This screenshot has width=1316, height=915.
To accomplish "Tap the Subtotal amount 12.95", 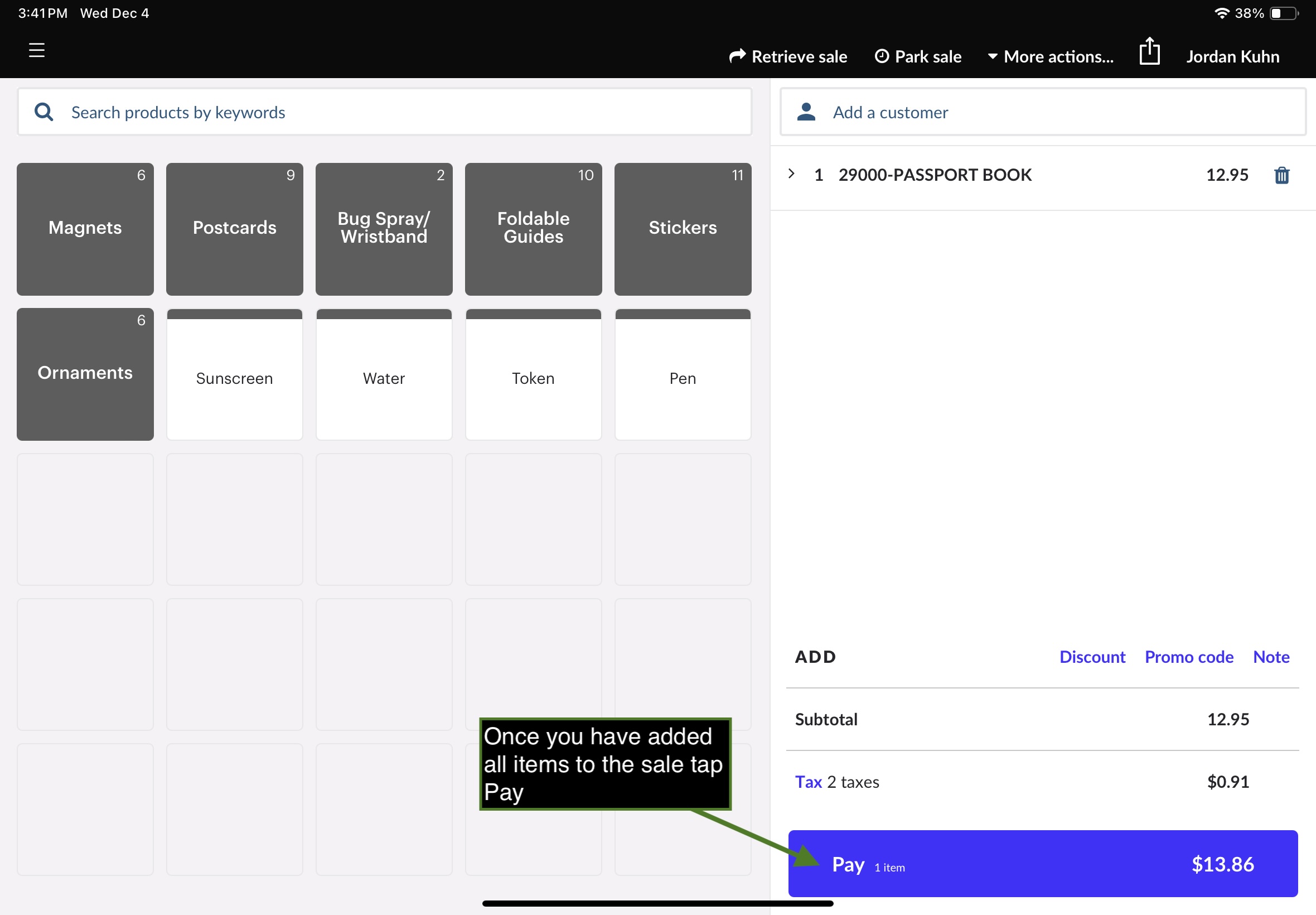I will 1228,719.
